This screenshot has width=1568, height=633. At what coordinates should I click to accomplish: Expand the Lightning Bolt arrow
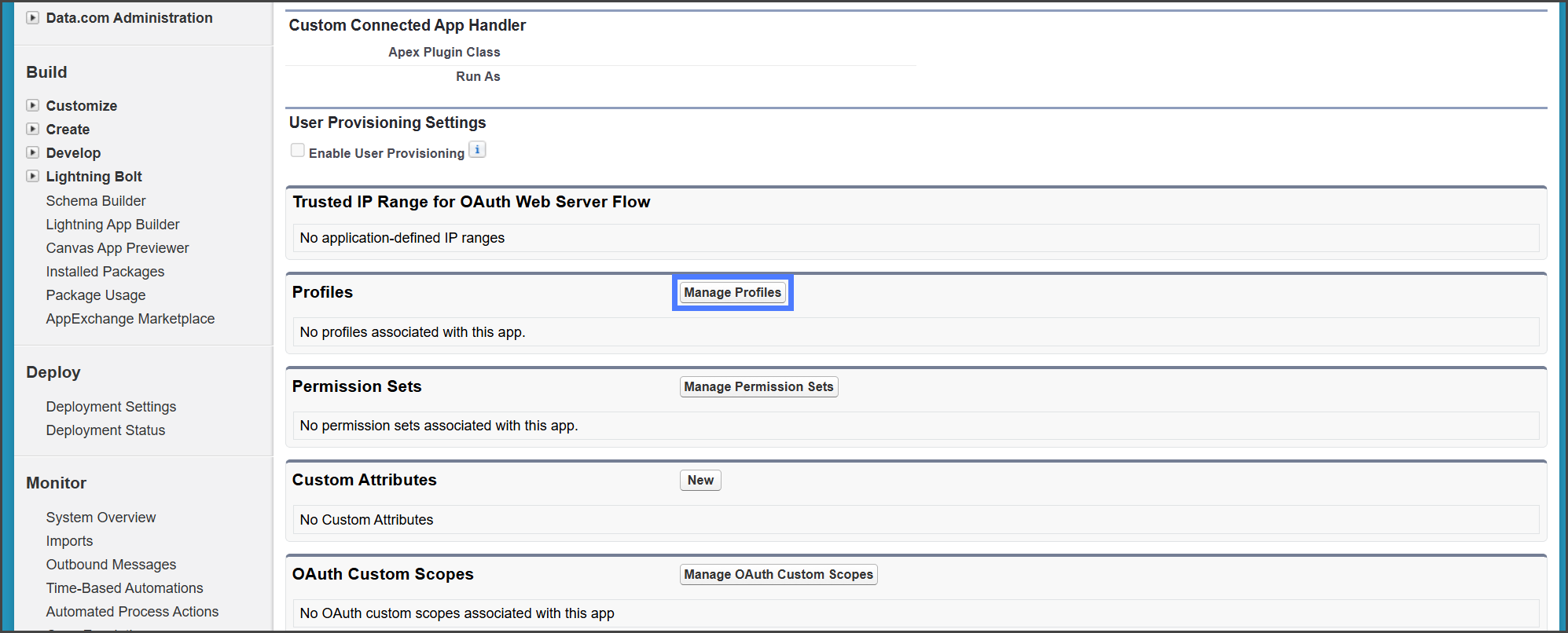pyautogui.click(x=33, y=176)
